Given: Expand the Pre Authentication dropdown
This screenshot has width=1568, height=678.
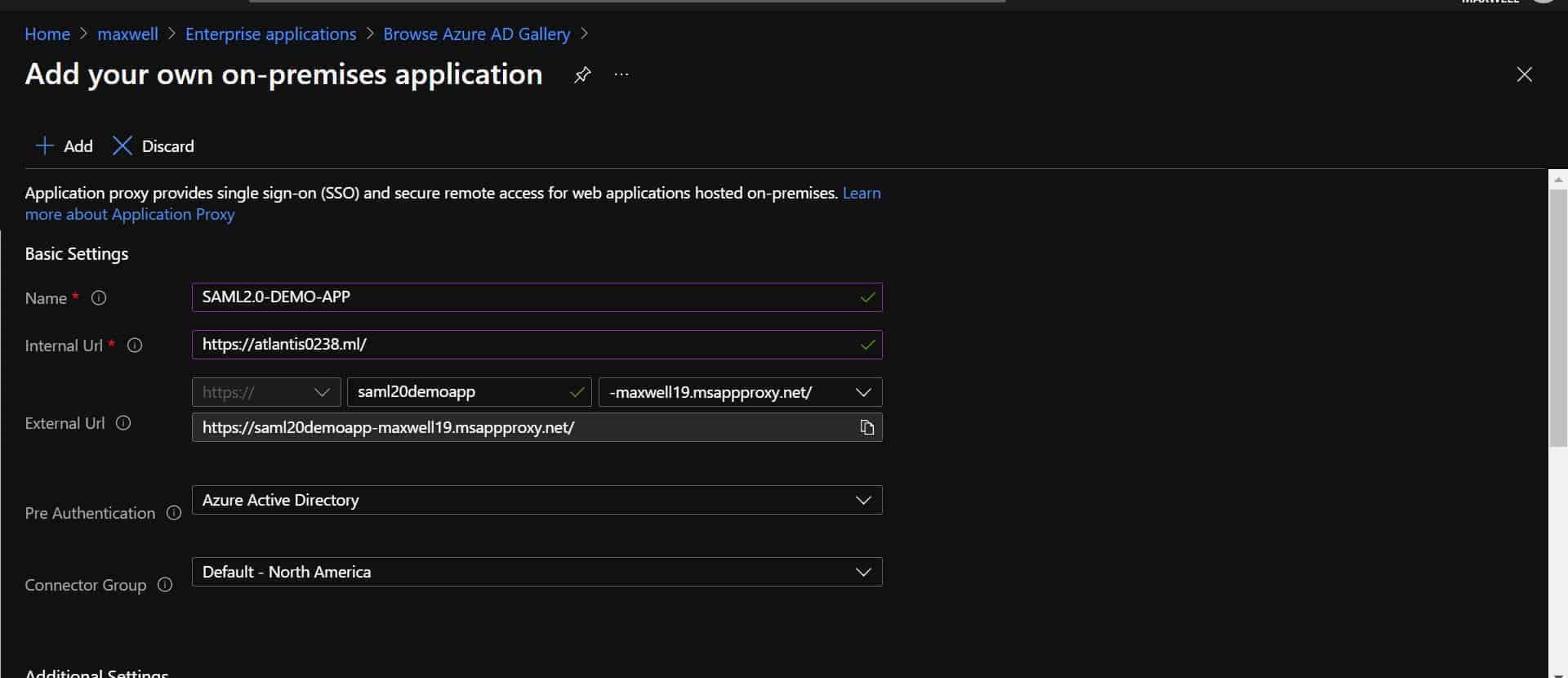Looking at the screenshot, I should (x=537, y=500).
